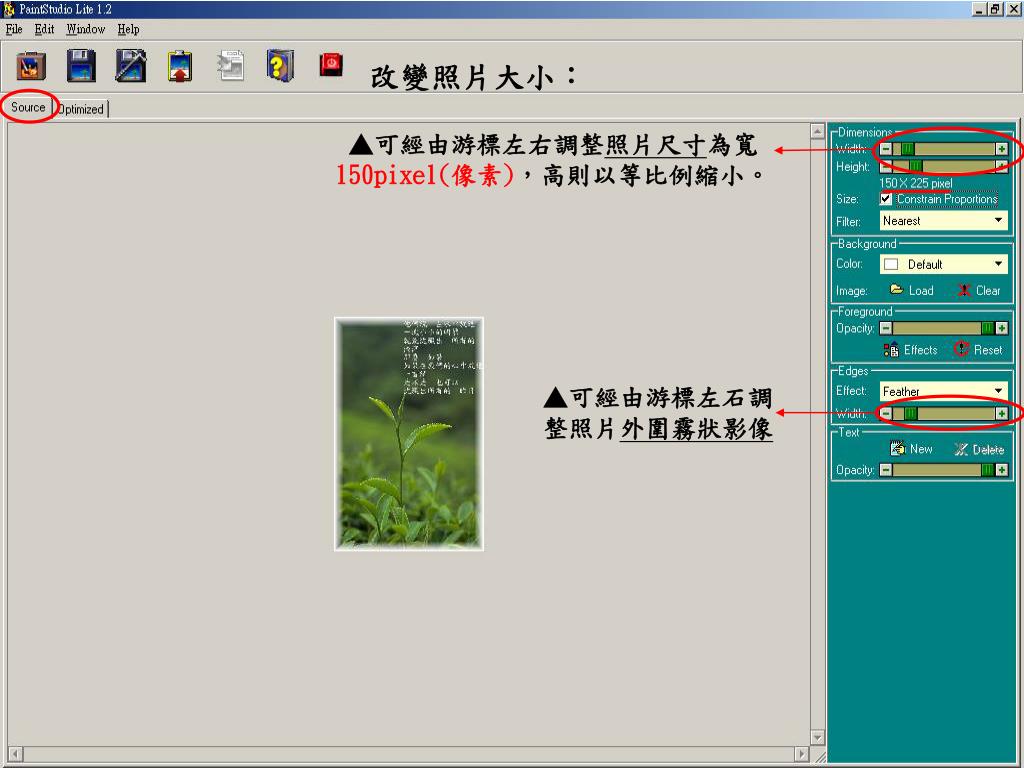Increase Edges Width with plus button
The height and width of the screenshot is (768, 1024).
(1002, 413)
